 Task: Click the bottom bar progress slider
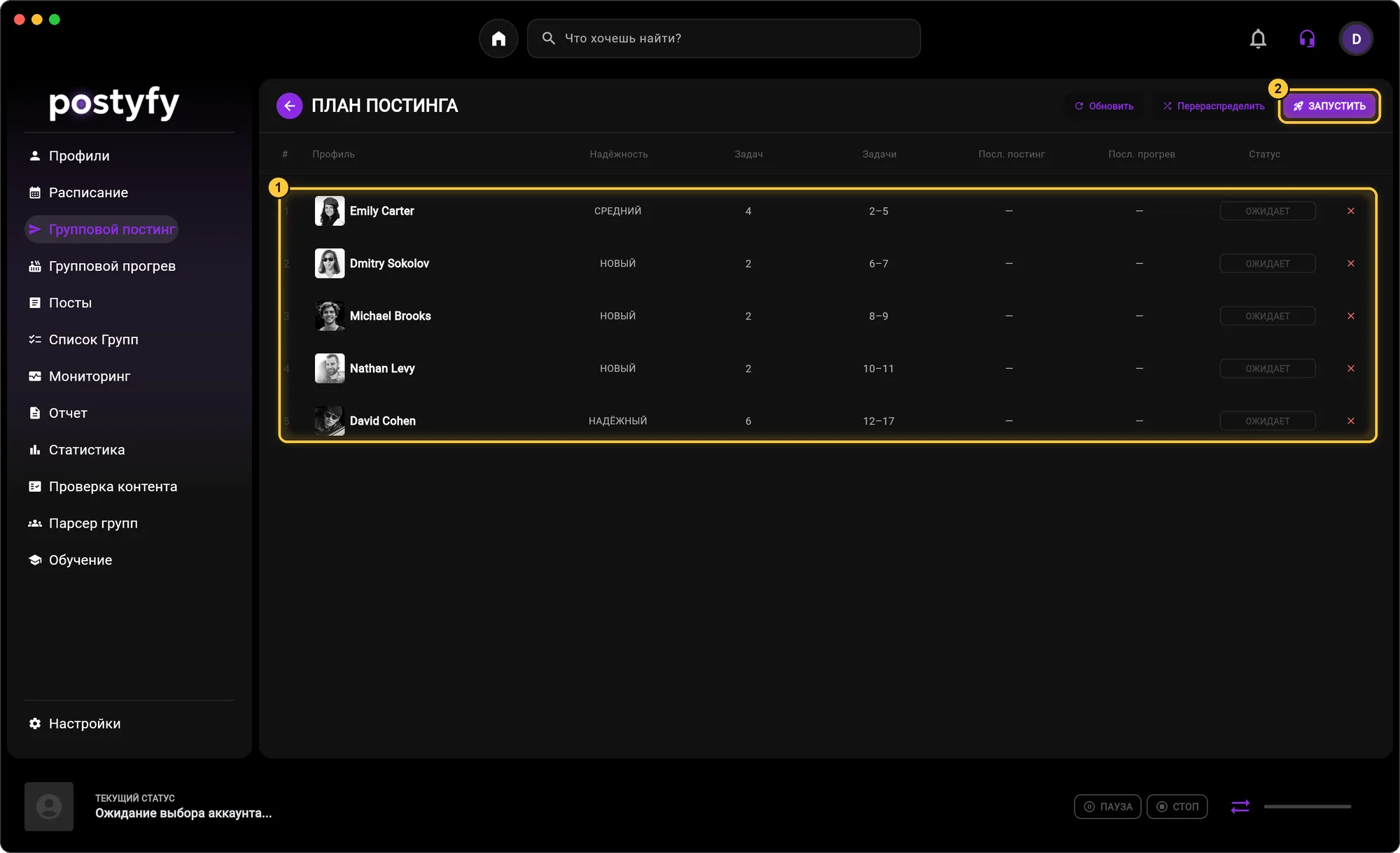1307,806
